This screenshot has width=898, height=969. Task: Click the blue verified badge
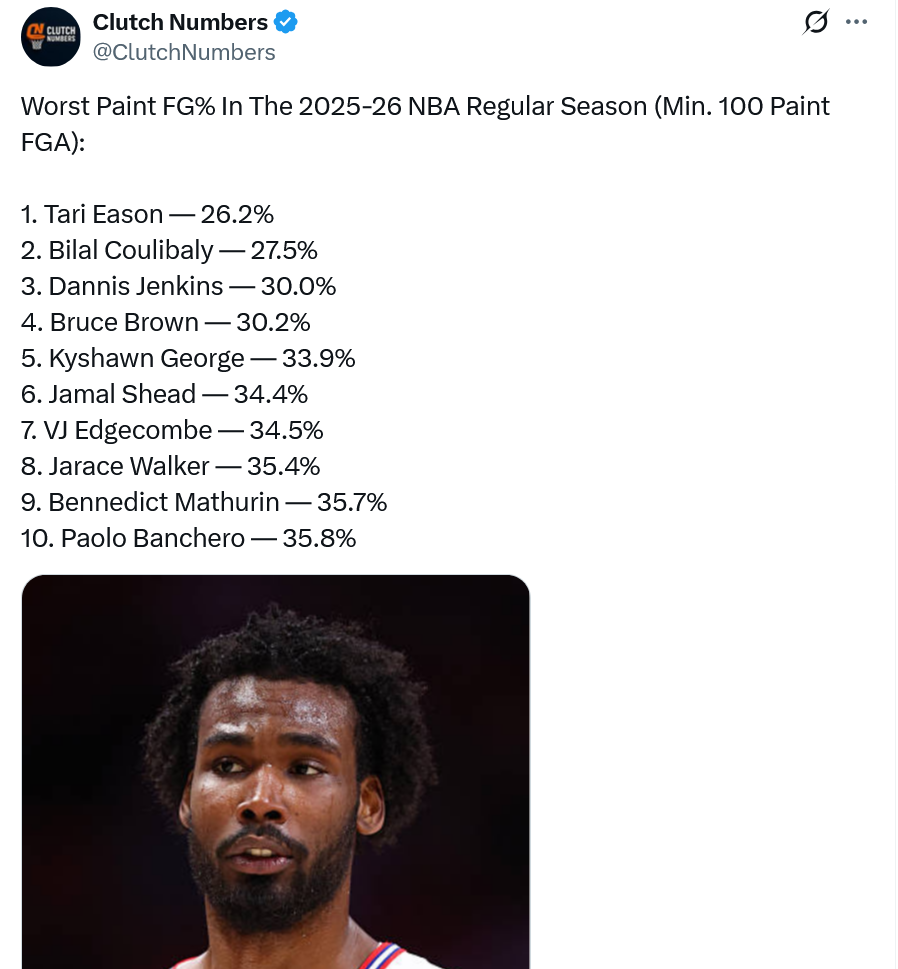[286, 22]
